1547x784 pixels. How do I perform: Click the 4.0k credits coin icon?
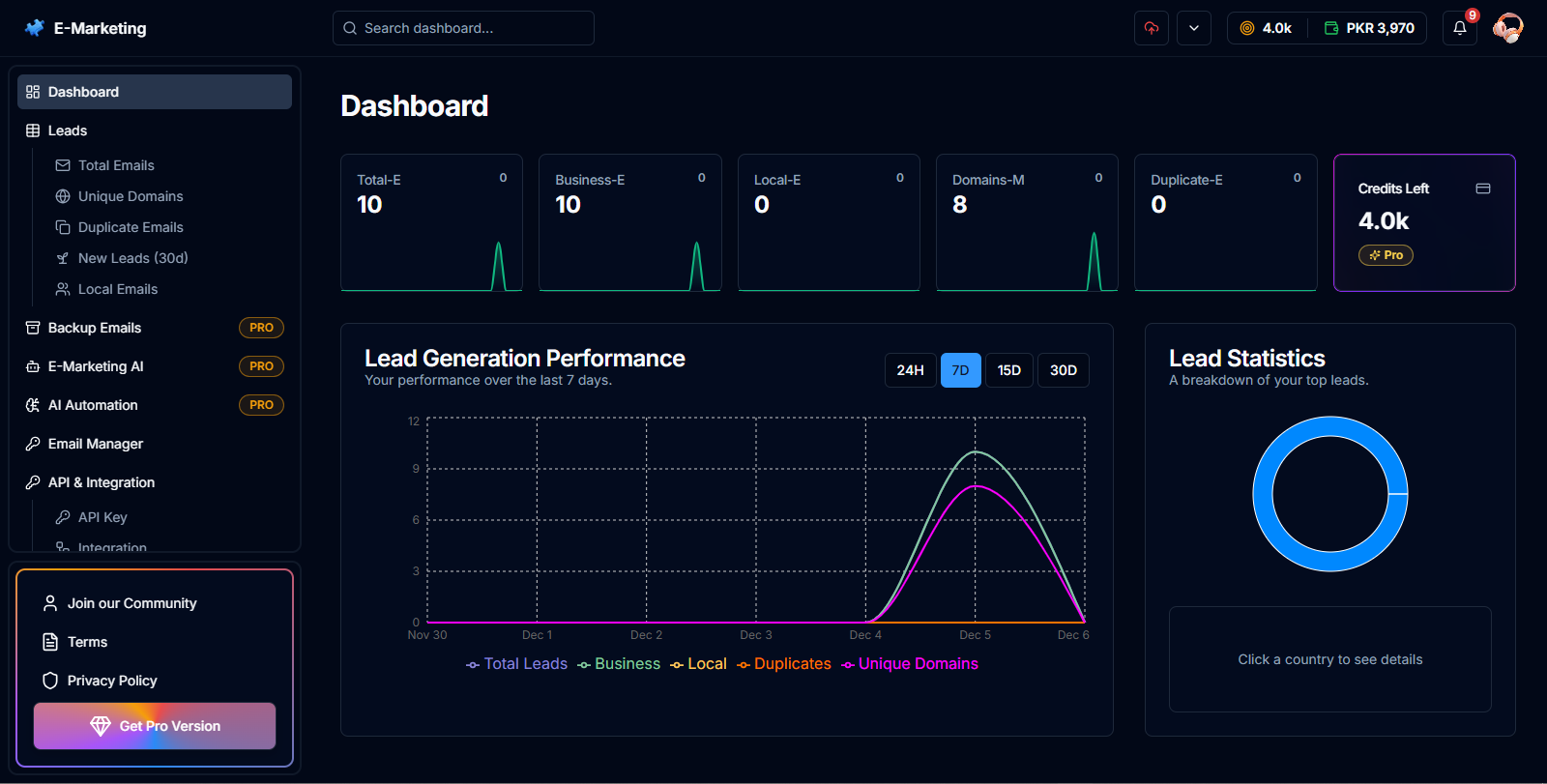1247,28
